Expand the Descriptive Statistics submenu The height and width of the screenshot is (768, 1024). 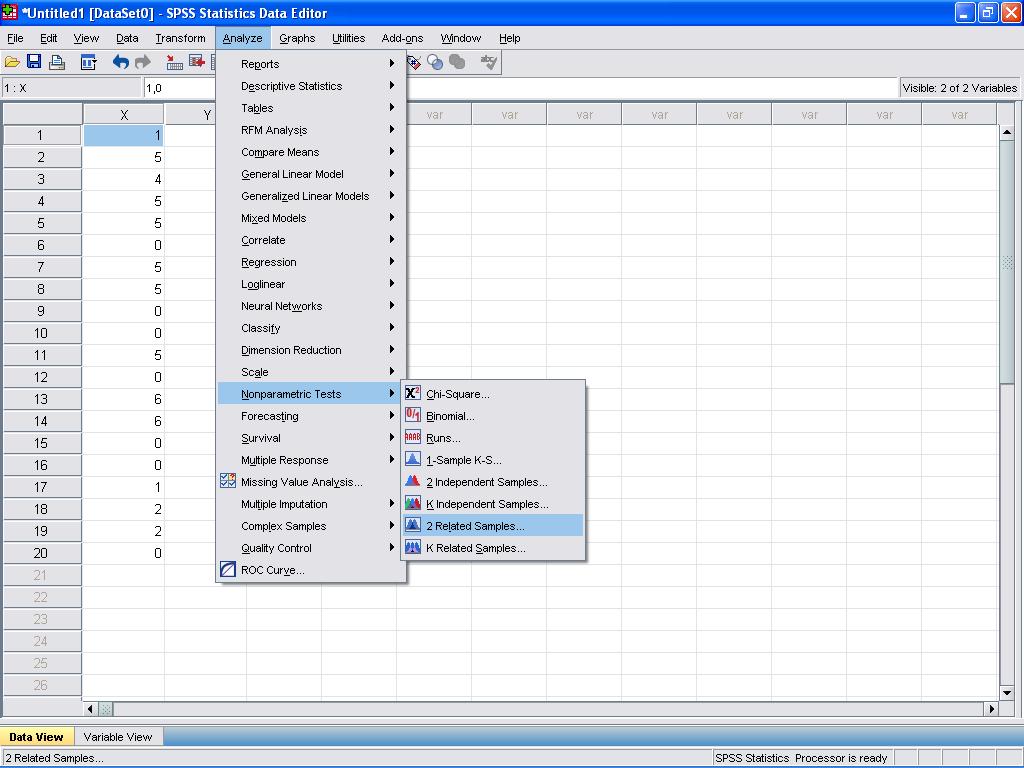tap(291, 86)
